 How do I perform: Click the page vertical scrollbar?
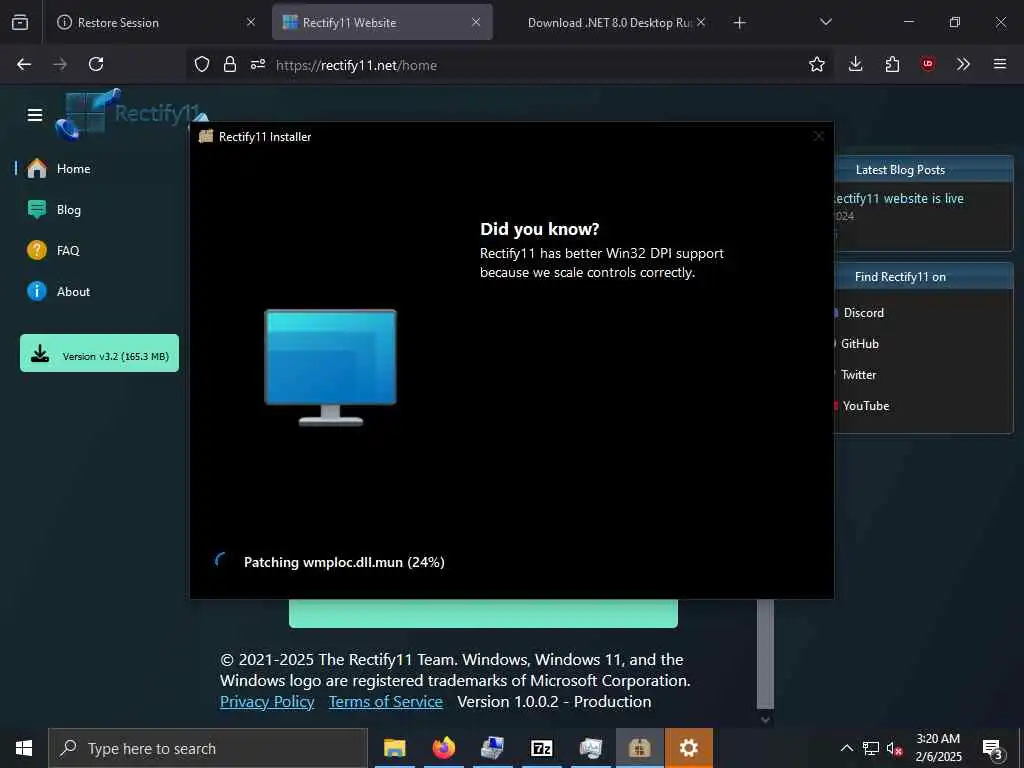tap(765, 653)
